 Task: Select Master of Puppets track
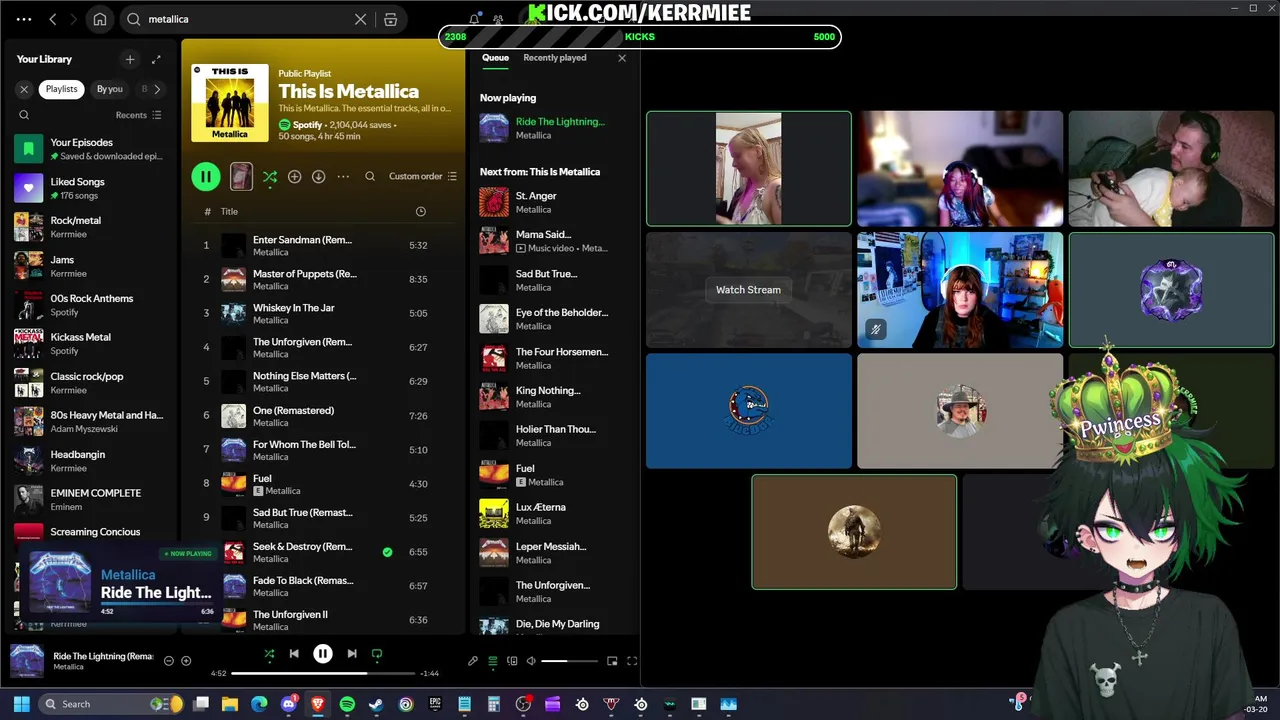pos(322,280)
